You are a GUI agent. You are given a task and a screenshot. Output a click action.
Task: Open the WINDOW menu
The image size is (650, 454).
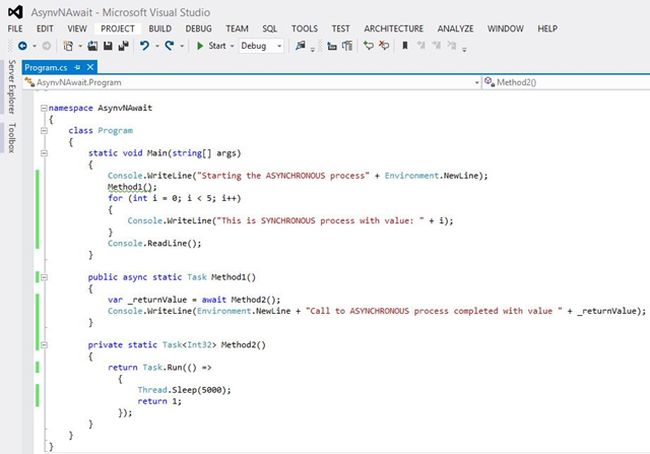tap(505, 29)
